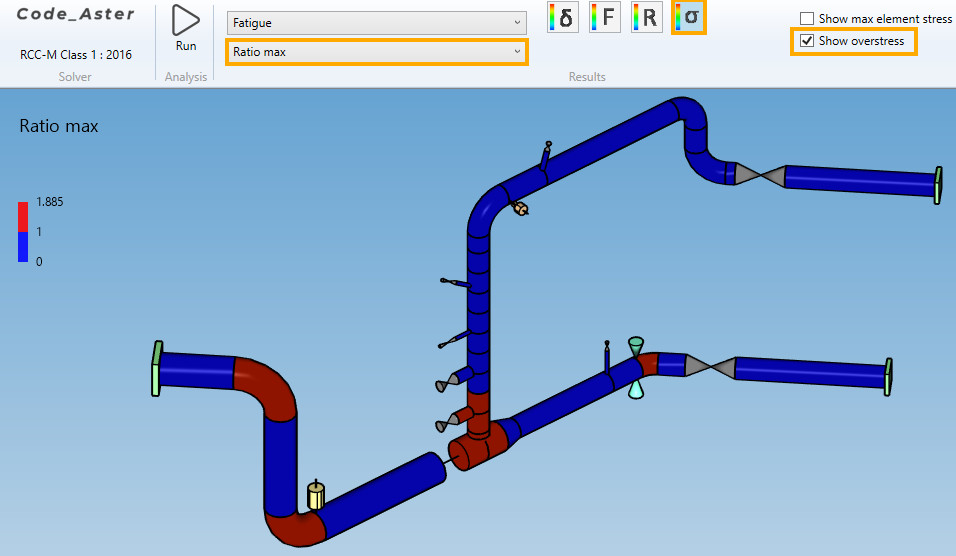956x556 pixels.
Task: Expand the Ratio max dropdown
Action: [376, 51]
